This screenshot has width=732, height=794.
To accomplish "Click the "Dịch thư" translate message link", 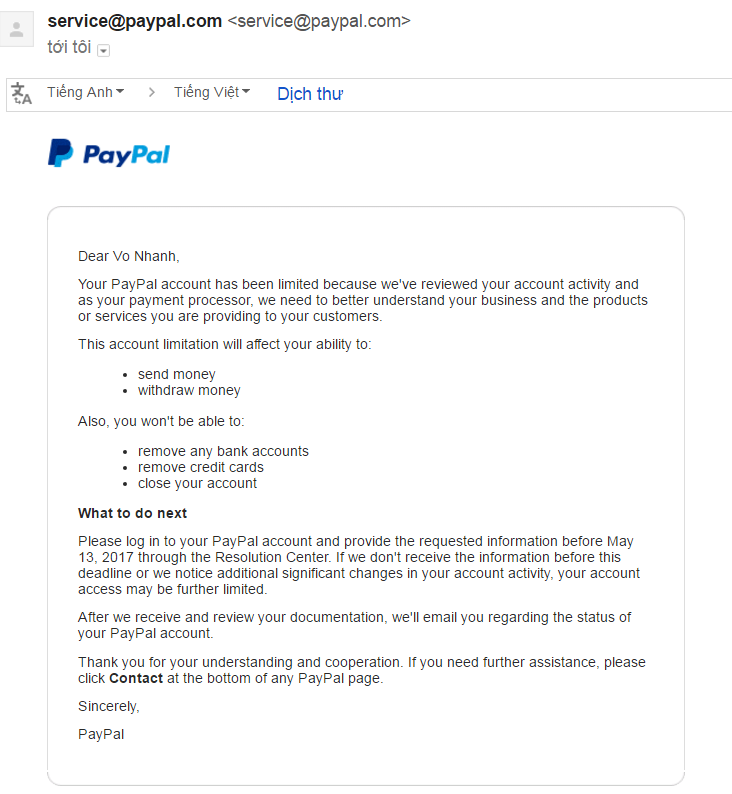I will coord(310,94).
